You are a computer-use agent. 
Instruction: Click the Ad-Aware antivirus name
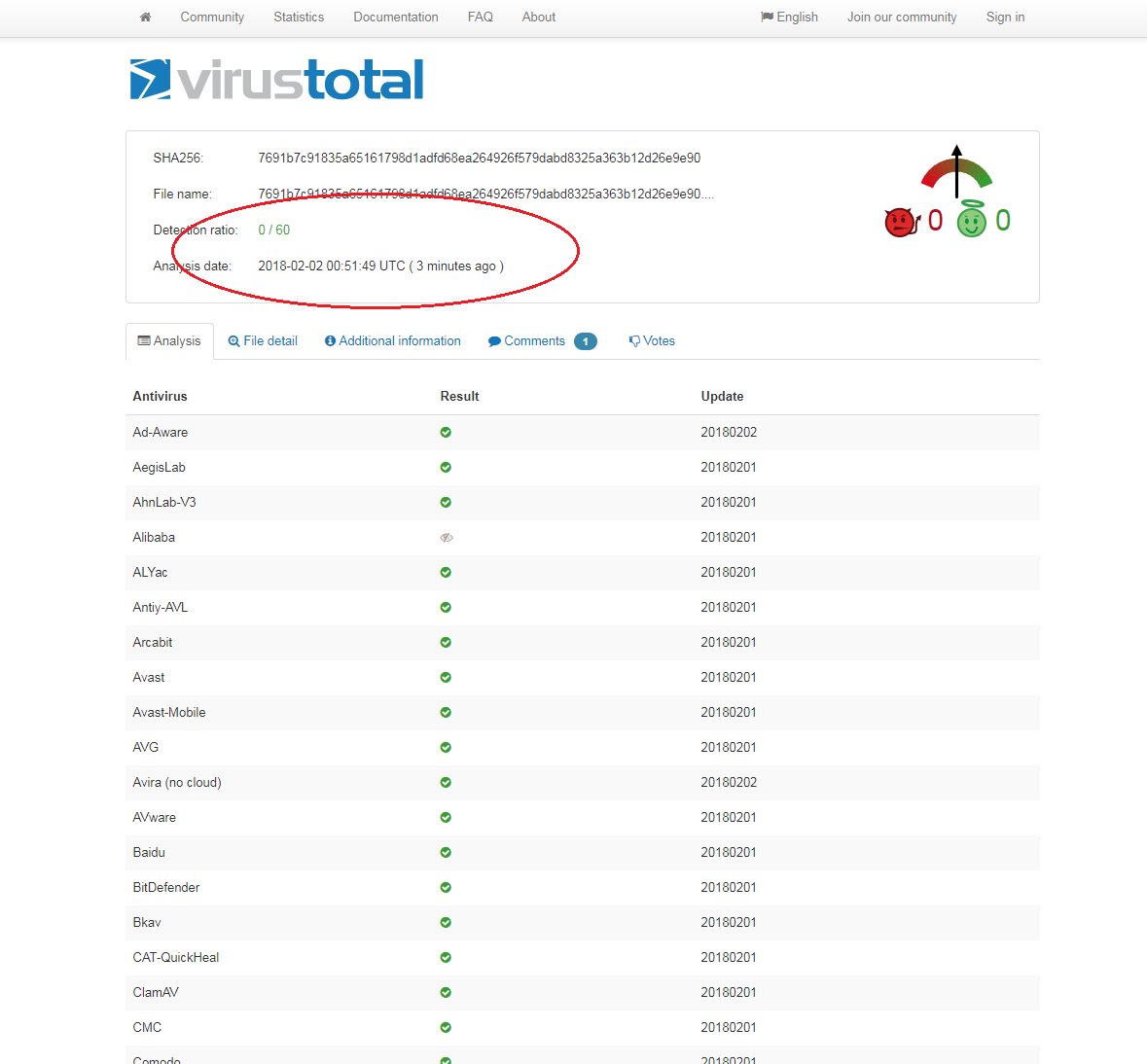point(161,432)
